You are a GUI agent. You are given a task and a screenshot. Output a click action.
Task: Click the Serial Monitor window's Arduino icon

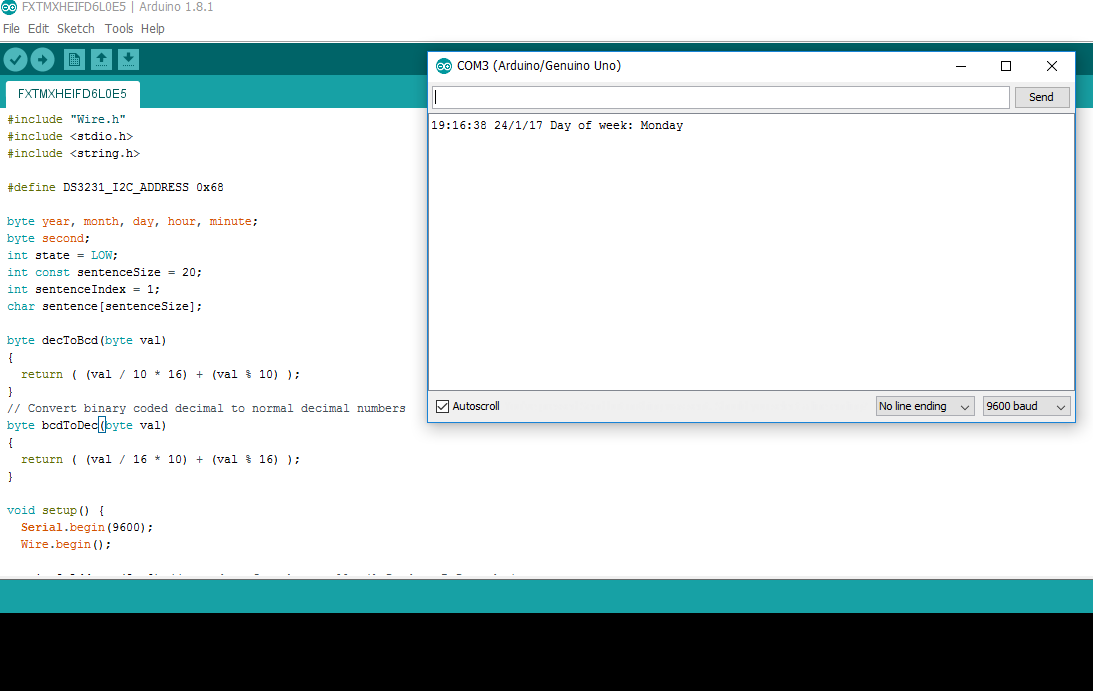[443, 65]
